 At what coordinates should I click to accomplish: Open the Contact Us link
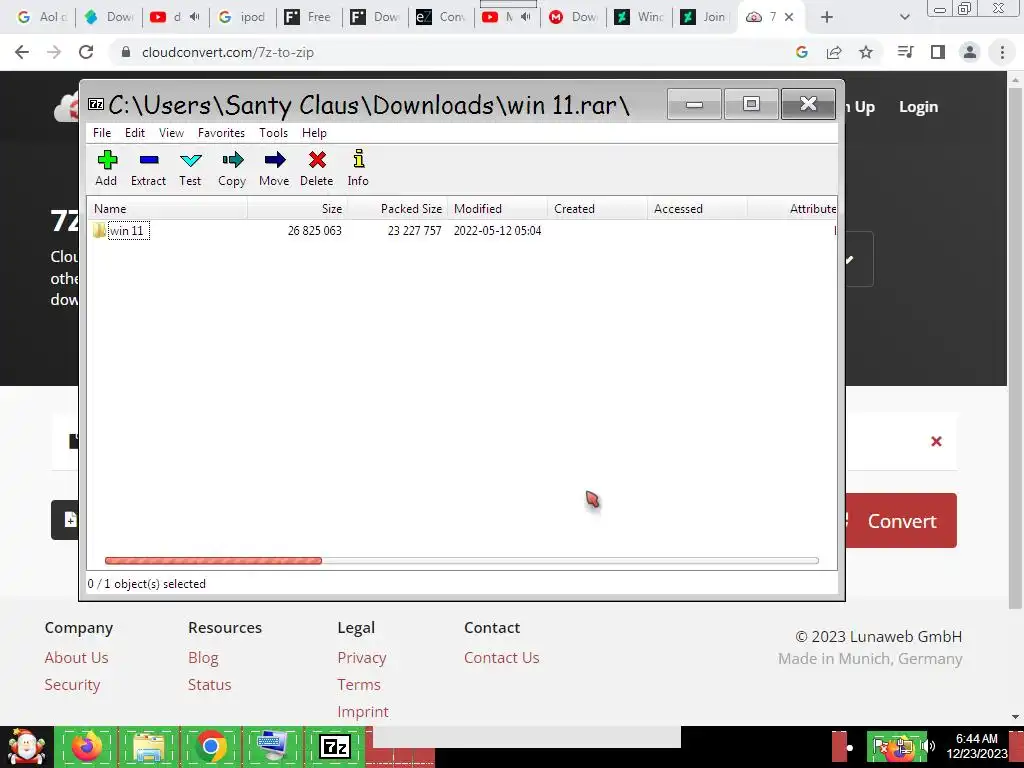(x=502, y=658)
